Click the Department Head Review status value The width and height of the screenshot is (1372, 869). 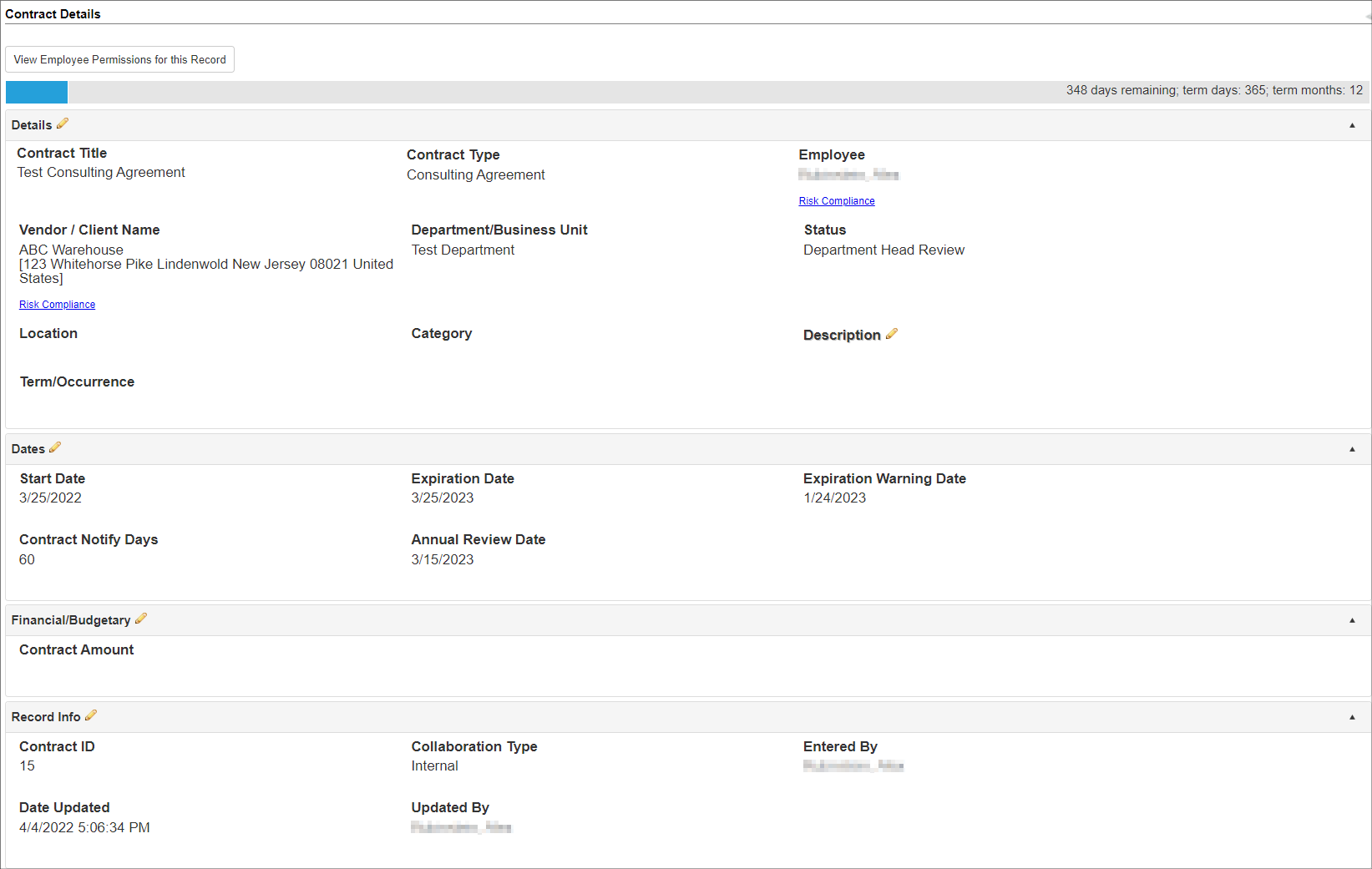(x=883, y=250)
